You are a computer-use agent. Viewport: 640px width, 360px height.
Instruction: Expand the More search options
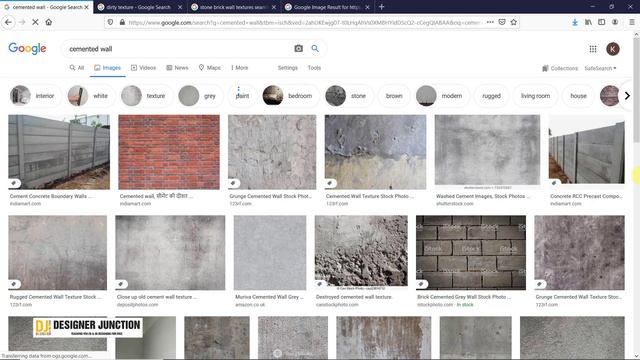tap(240, 68)
